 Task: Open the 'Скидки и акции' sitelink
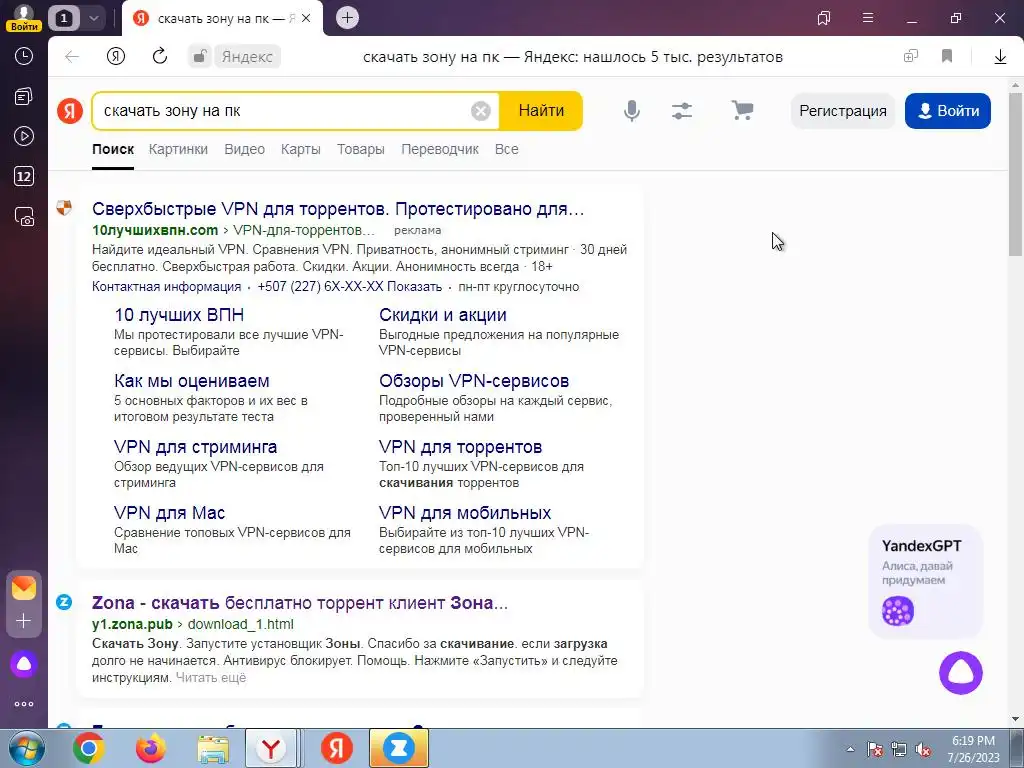[443, 315]
